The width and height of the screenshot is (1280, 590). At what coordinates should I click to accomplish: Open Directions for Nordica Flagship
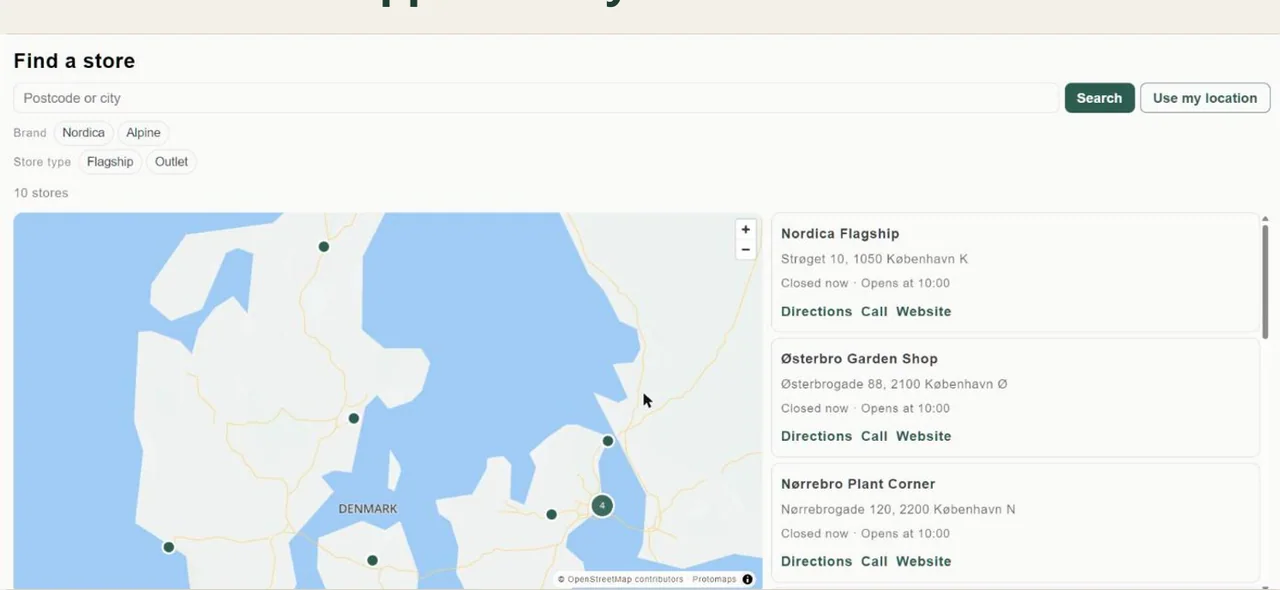tap(816, 311)
